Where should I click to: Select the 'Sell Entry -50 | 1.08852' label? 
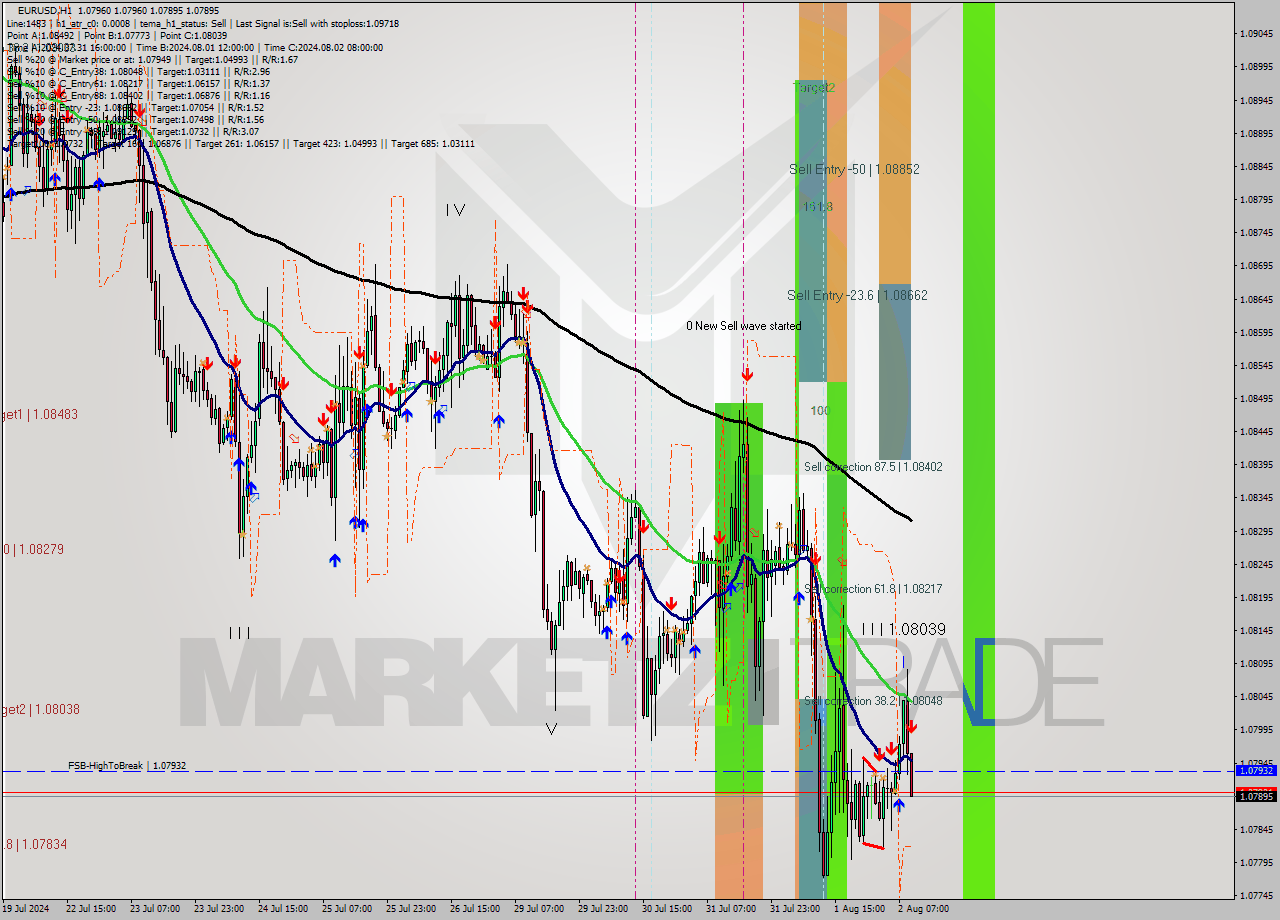(x=854, y=170)
